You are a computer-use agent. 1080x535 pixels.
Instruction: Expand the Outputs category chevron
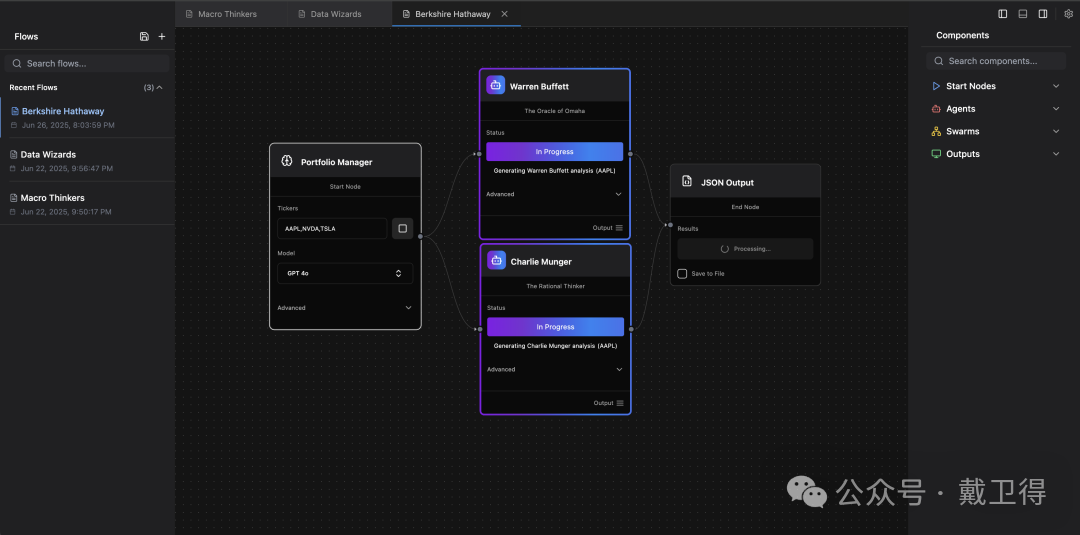point(1056,154)
